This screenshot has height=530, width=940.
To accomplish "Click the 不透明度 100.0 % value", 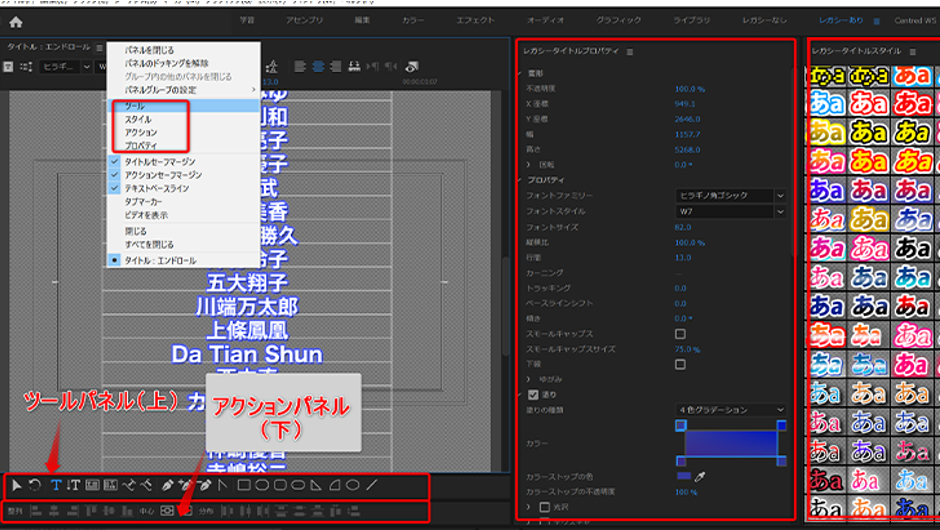I will point(689,89).
